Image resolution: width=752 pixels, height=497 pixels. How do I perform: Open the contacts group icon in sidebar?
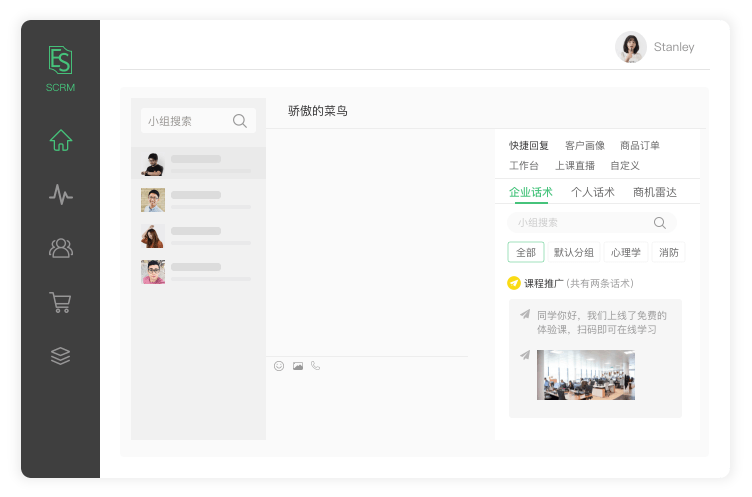(61, 248)
